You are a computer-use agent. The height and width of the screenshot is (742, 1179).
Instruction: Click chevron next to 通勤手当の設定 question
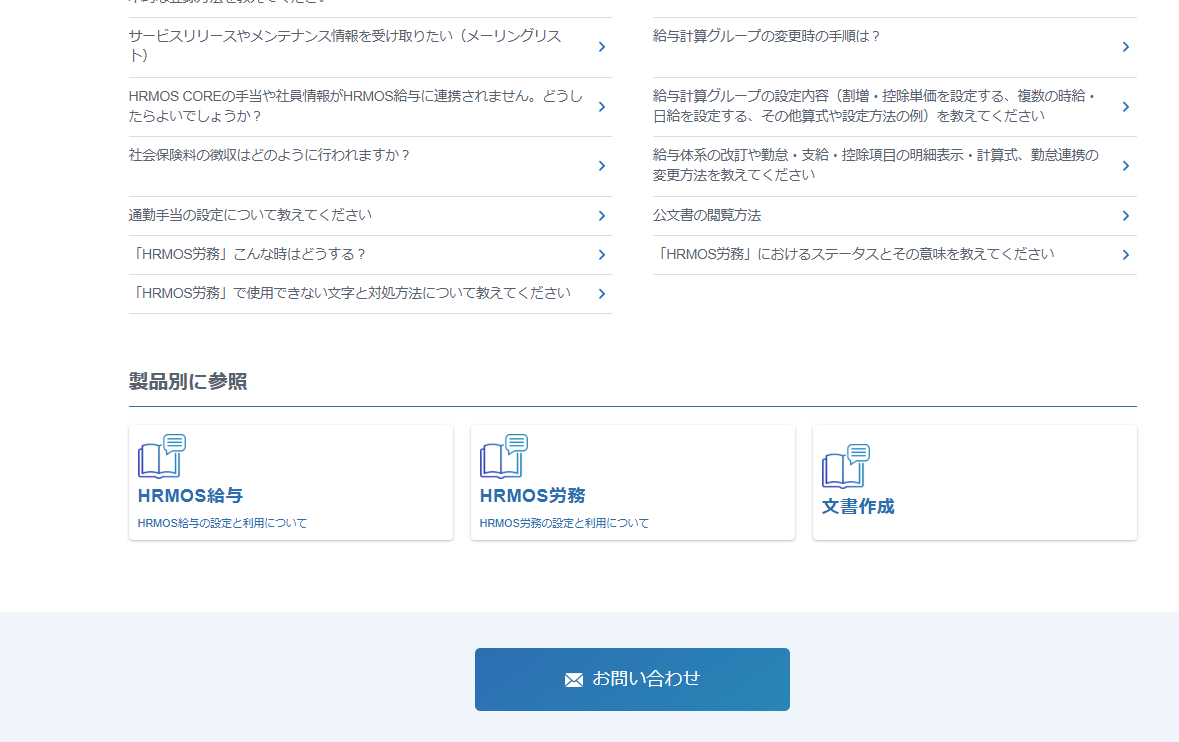601,216
